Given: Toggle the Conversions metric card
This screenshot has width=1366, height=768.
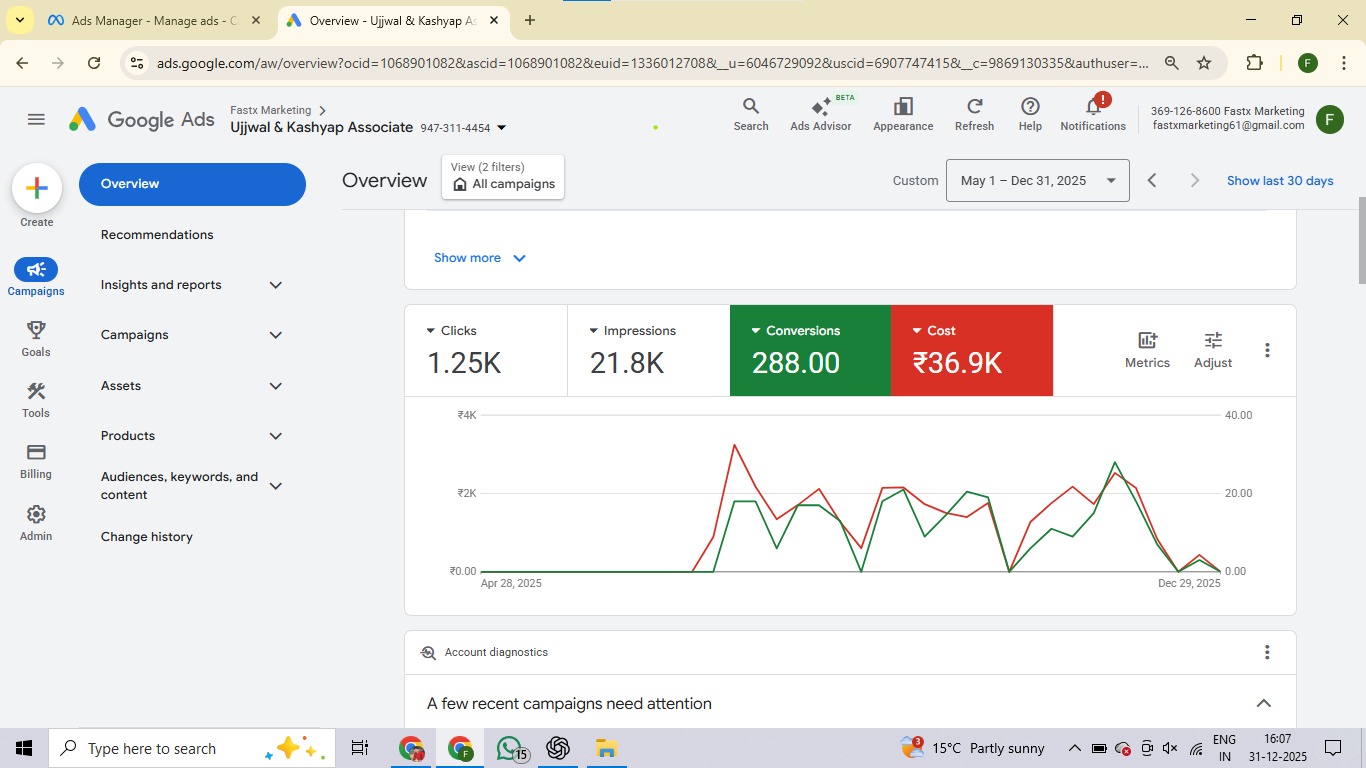Looking at the screenshot, I should click(x=810, y=350).
